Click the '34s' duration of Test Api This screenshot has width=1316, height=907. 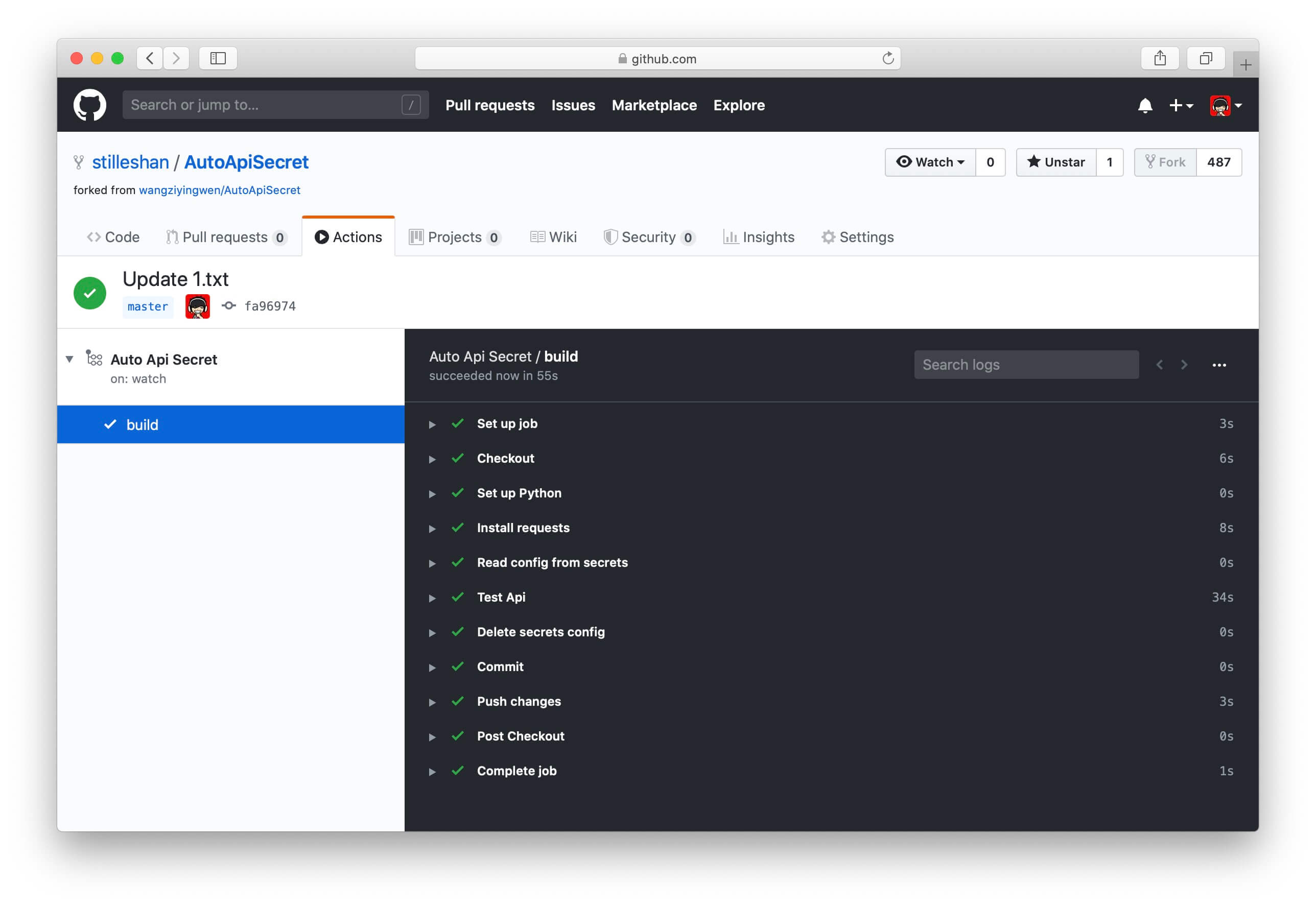point(1222,598)
